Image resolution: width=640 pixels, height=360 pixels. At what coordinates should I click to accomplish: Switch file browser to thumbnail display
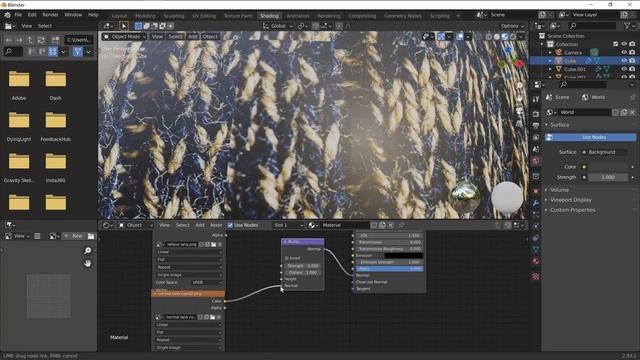pos(53,52)
